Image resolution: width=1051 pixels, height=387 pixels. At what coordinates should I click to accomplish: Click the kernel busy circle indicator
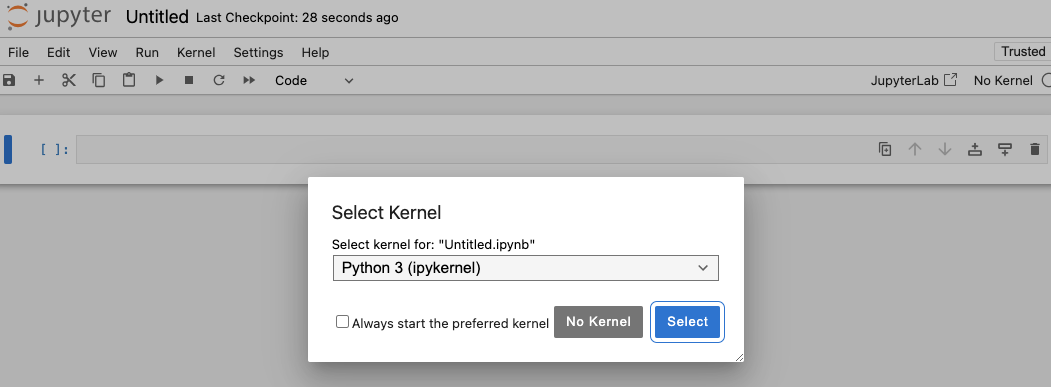[x=1046, y=80]
